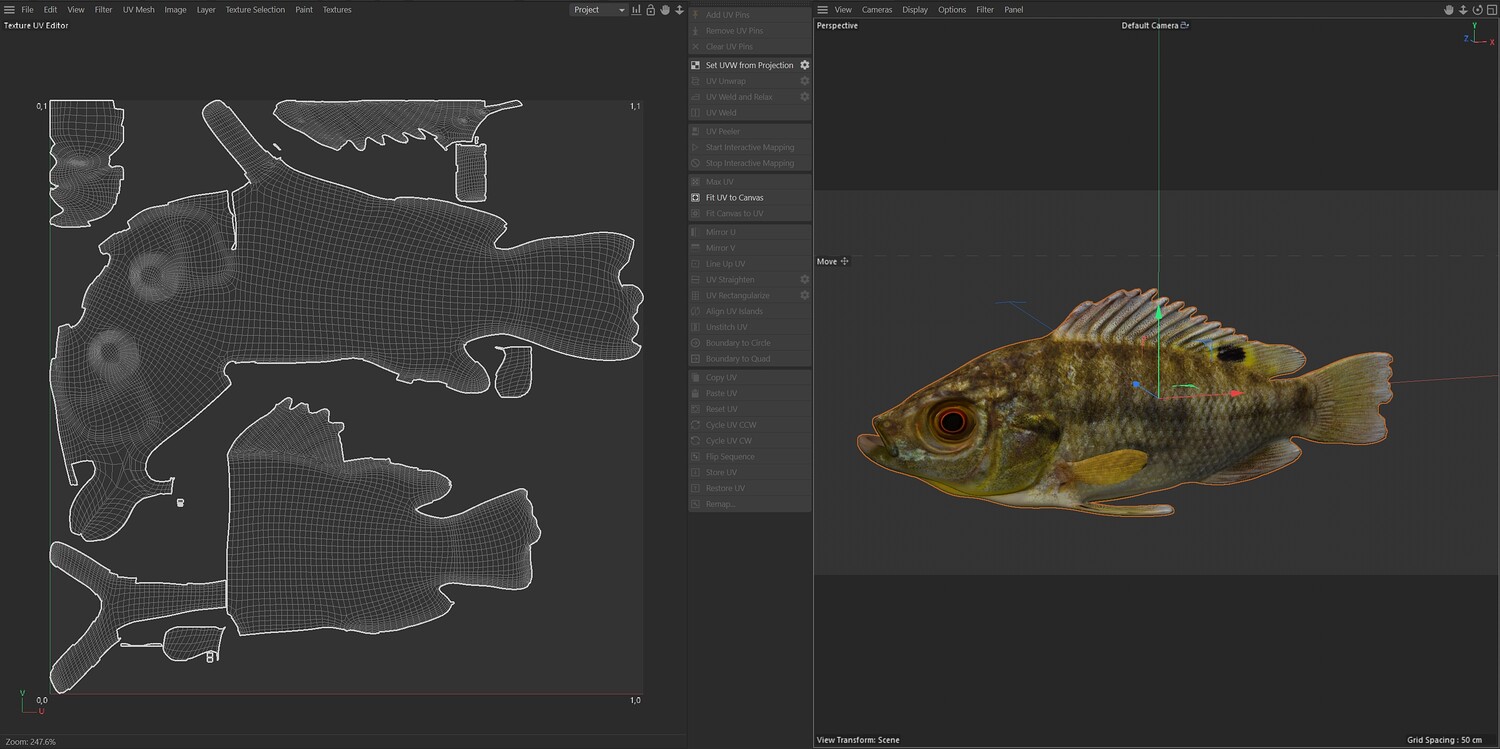Click Set UVW from Projection
This screenshot has height=749, width=1500.
749,65
